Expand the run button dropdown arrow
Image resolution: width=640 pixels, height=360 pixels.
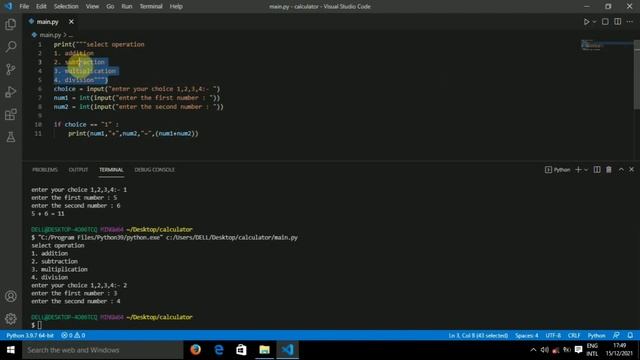pos(594,22)
